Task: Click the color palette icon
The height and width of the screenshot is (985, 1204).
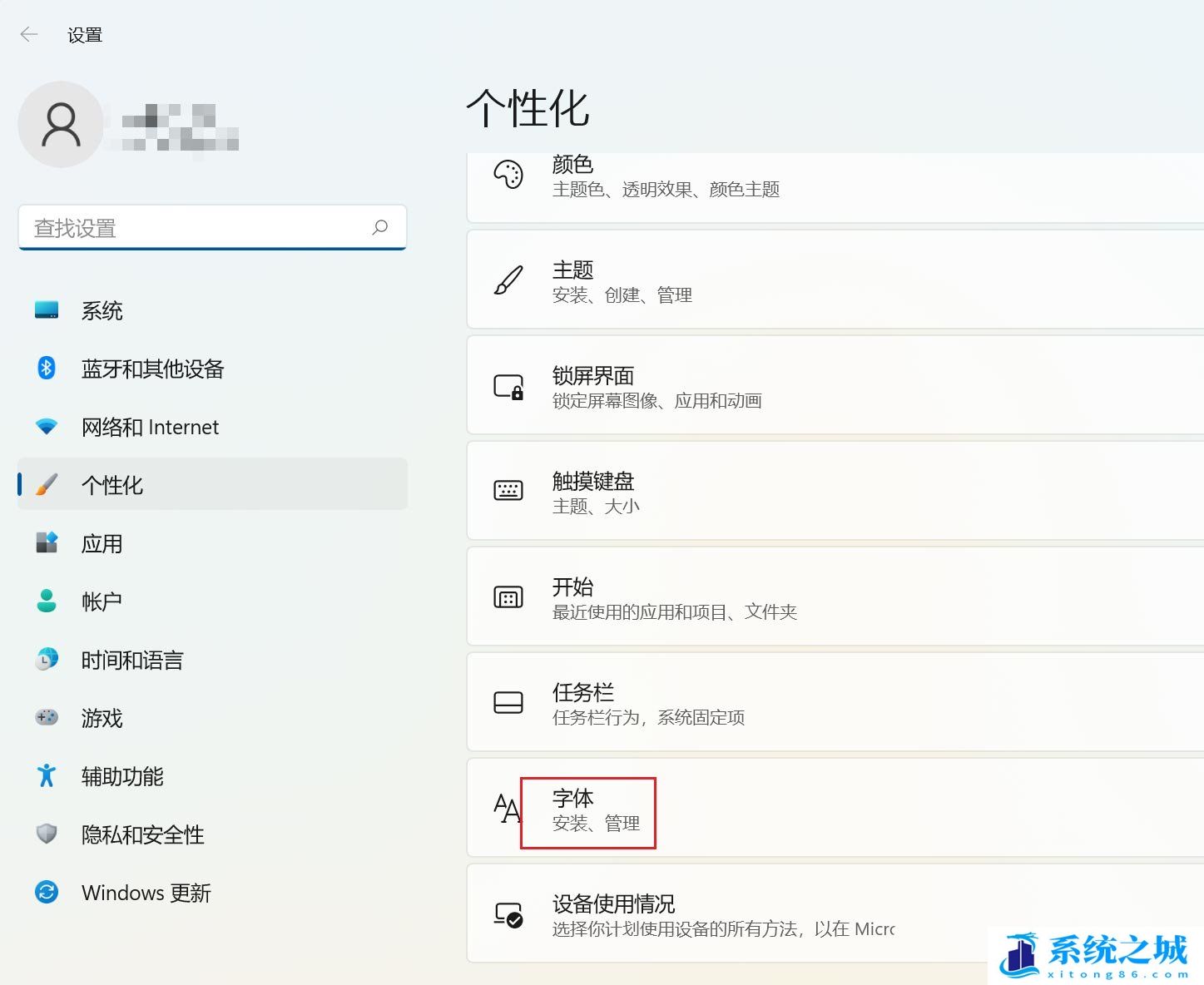Action: click(x=508, y=175)
